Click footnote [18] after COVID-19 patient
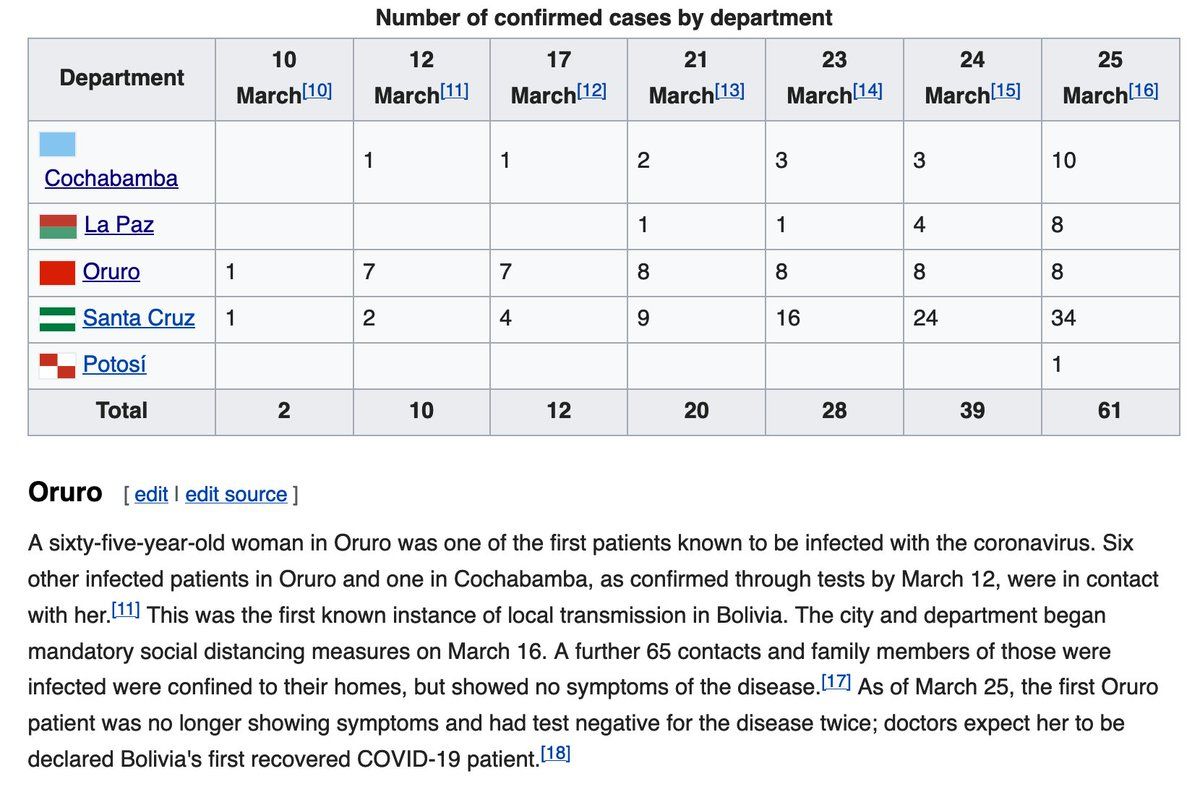Image resolution: width=1200 pixels, height=800 pixels. (x=555, y=754)
